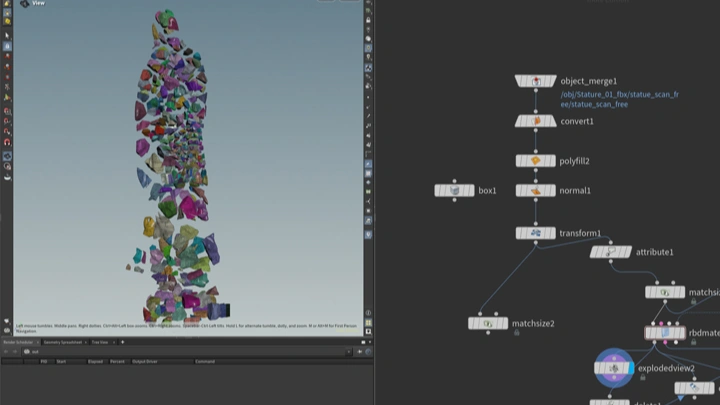Select the rbdmate node icon
The width and height of the screenshot is (720, 405).
pyautogui.click(x=665, y=333)
